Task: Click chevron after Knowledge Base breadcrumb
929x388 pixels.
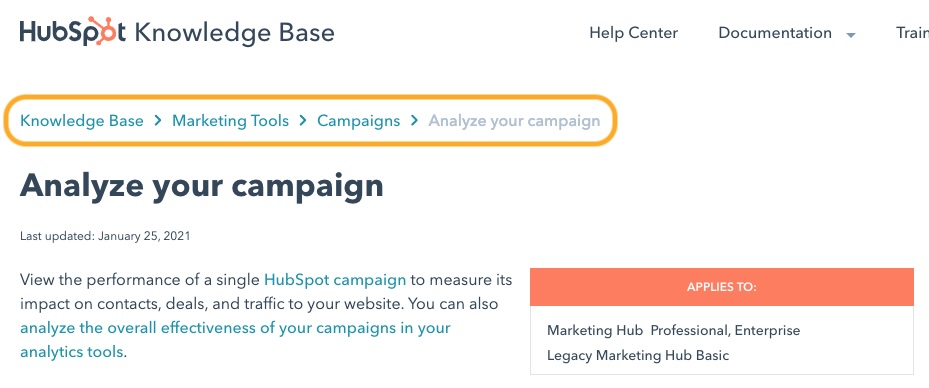Action: pos(158,121)
